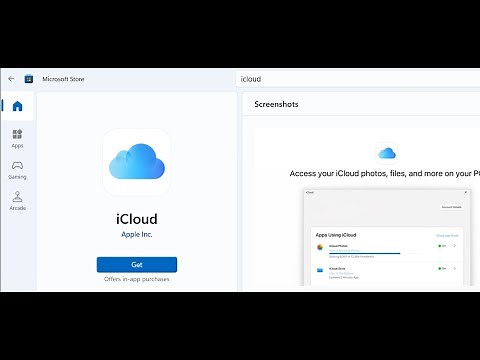Click the Microsoft Store logo icon

click(x=29, y=79)
